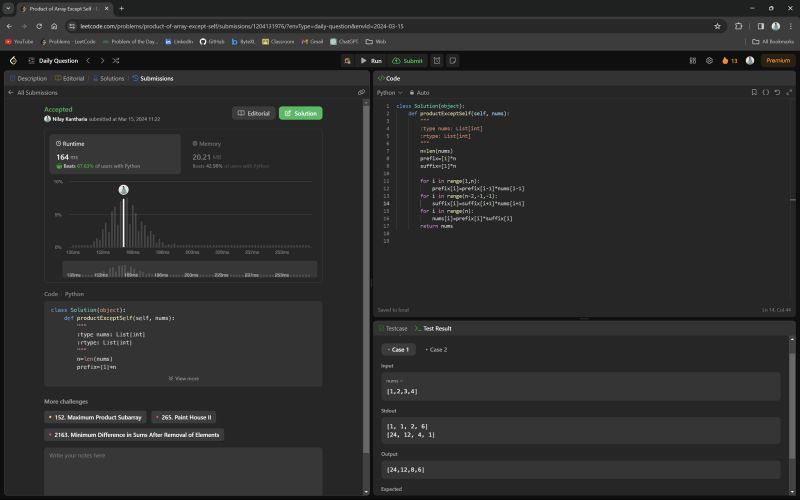Go back to All Submissions
Screen dimensions: 800x500
(33, 93)
